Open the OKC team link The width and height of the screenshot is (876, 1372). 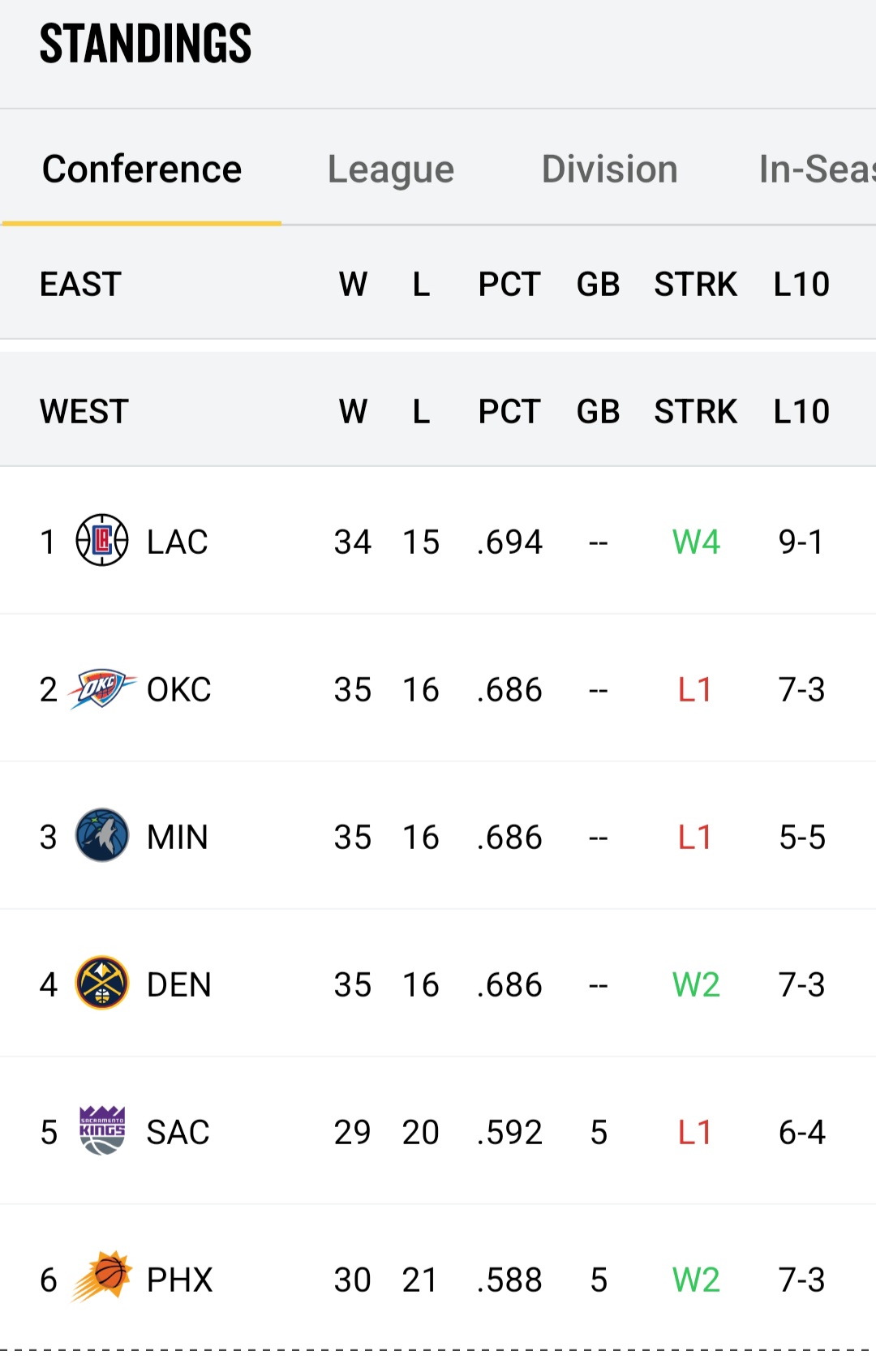click(178, 690)
